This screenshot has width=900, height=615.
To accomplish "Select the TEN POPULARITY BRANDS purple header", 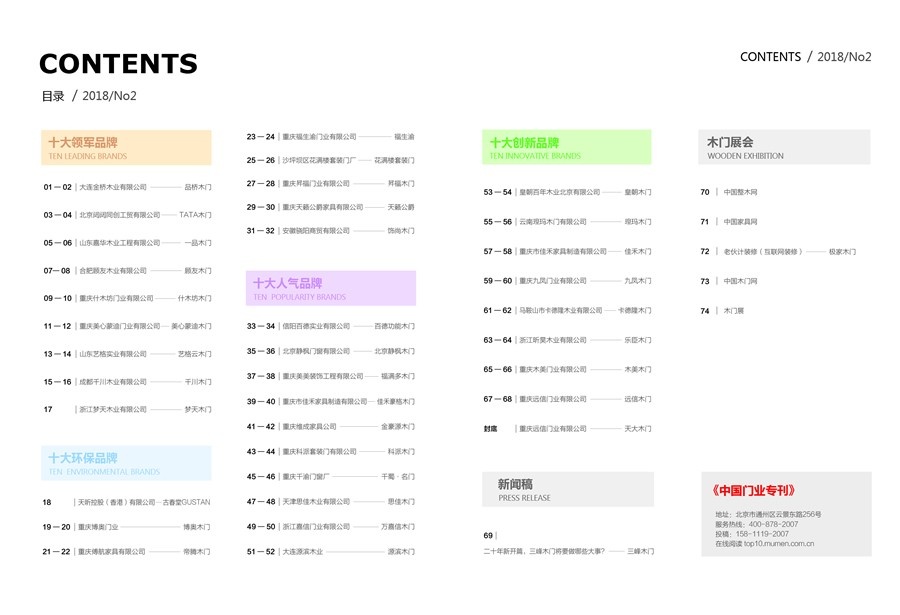I will pos(331,288).
